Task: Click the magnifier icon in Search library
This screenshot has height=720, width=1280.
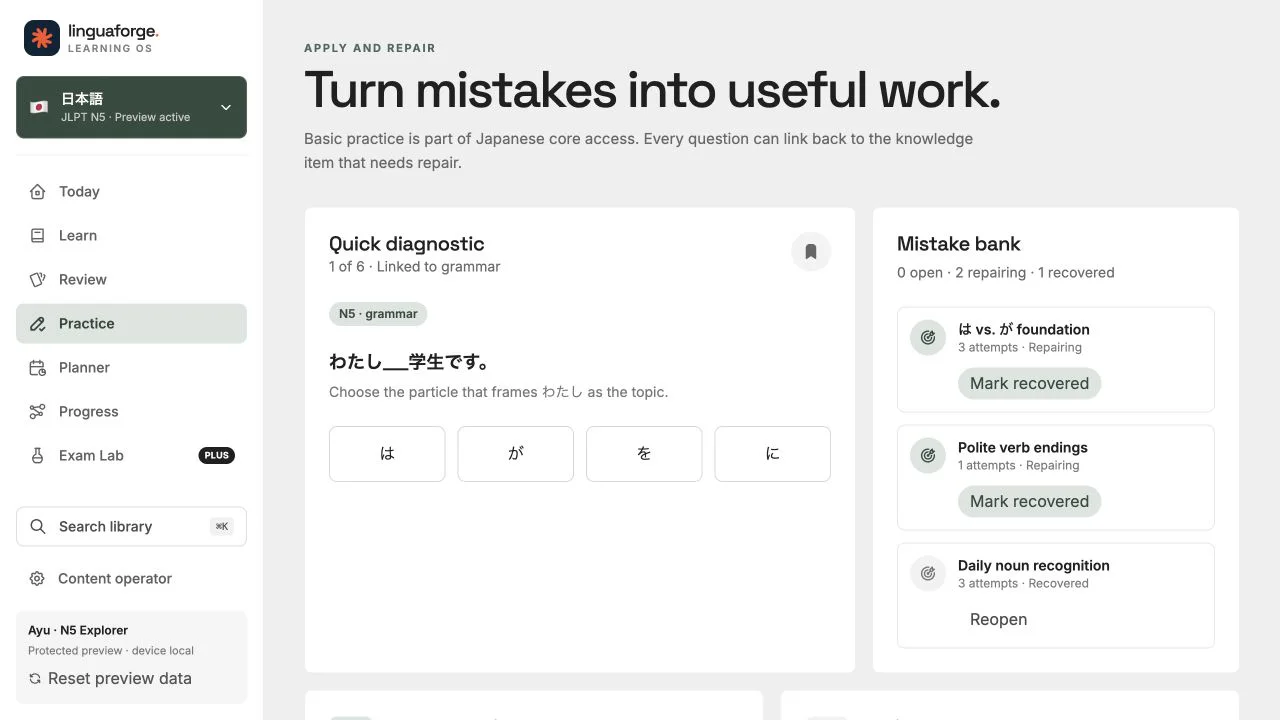Action: 38,527
